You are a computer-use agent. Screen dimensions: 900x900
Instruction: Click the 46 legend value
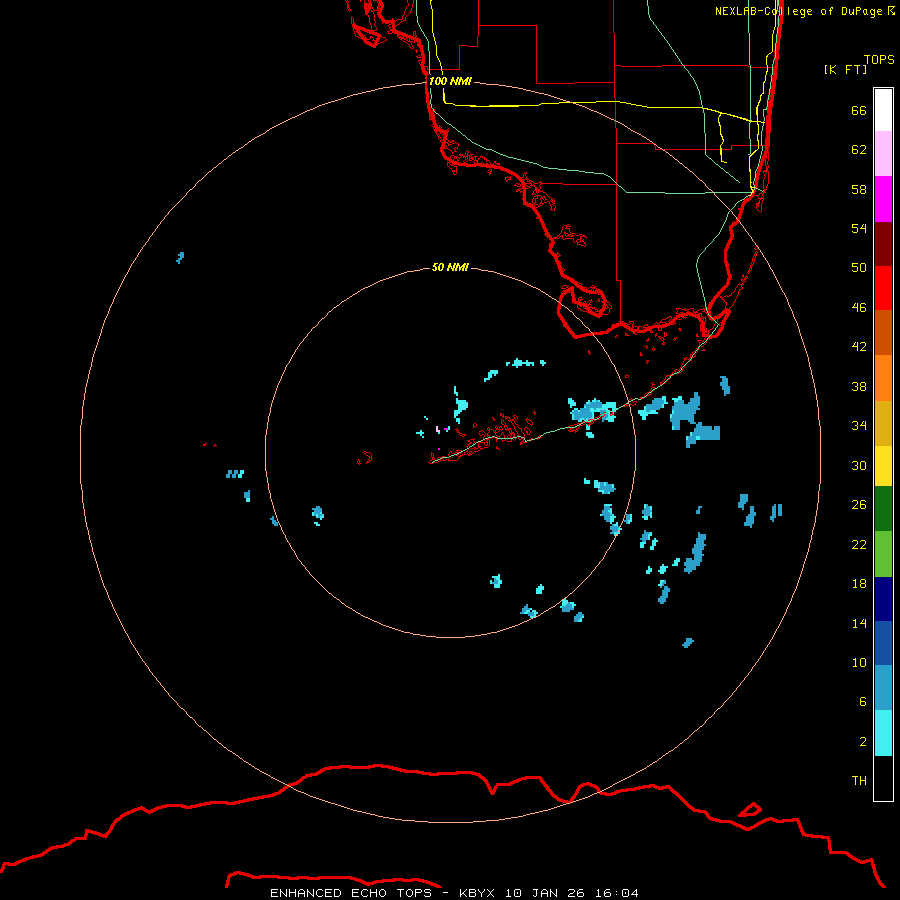(859, 307)
